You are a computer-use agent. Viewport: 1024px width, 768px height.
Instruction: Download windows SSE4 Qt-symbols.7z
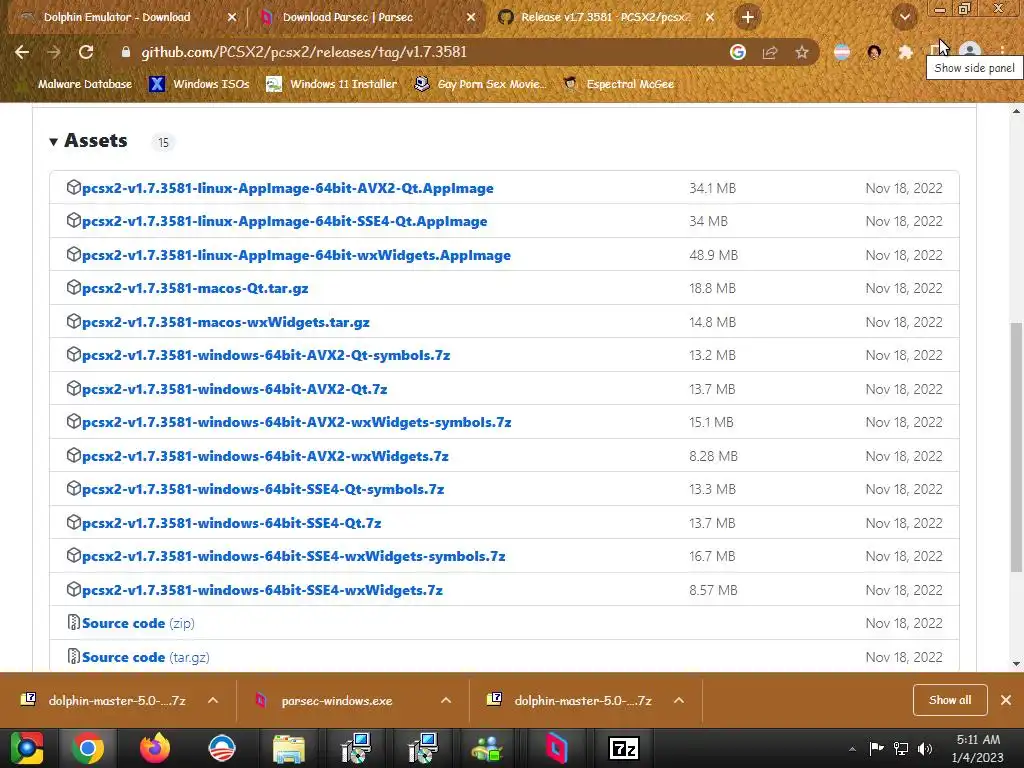tap(263, 489)
